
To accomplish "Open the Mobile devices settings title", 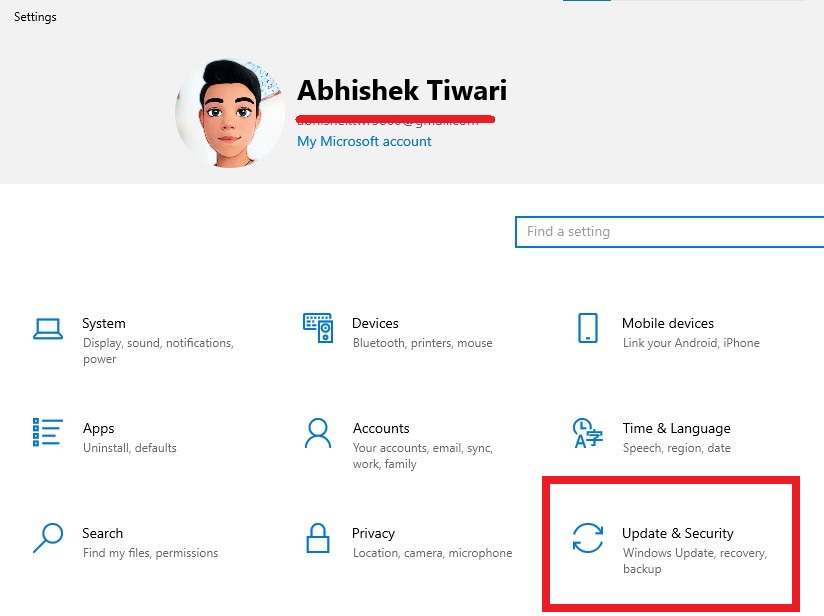I will (668, 323).
